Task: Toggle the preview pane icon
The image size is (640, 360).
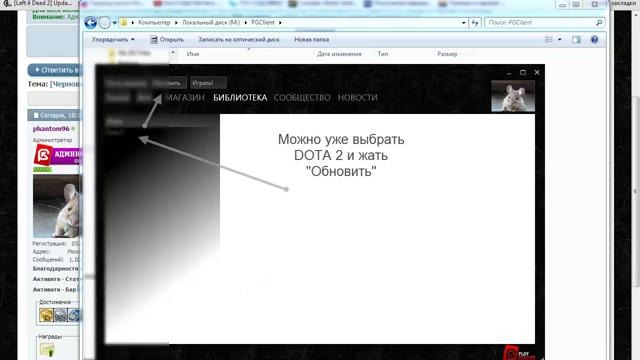Action: pyautogui.click(x=576, y=40)
